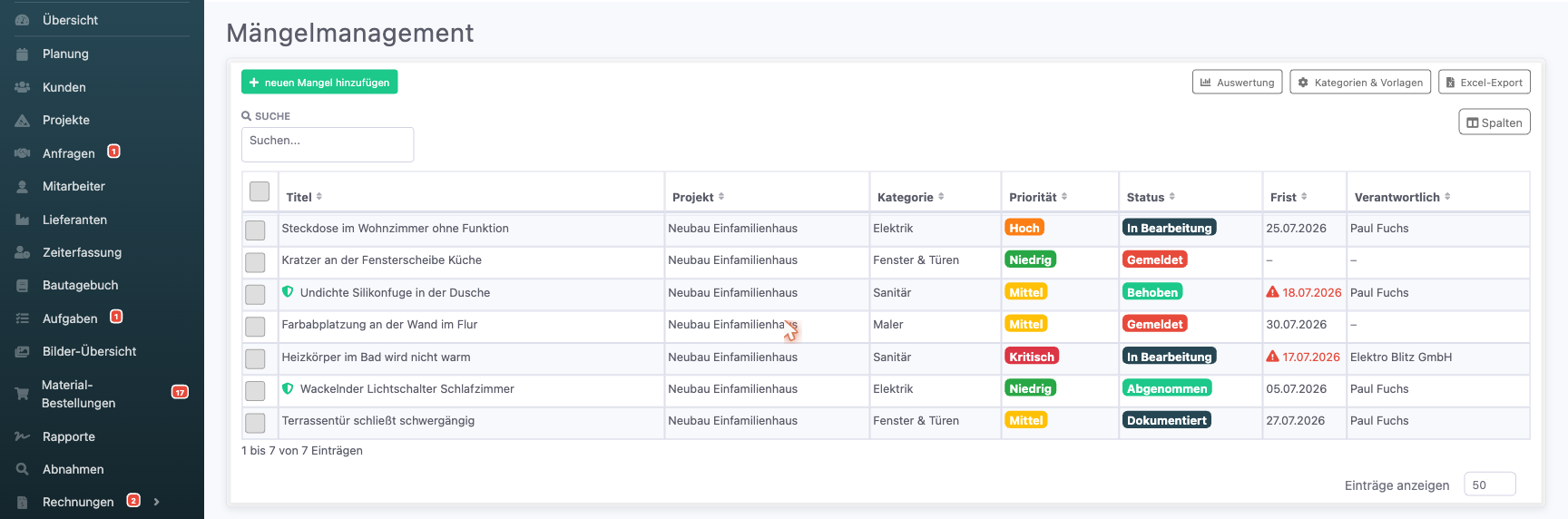Open Projekte in the sidebar menu
The width and height of the screenshot is (1568, 519).
(x=66, y=120)
